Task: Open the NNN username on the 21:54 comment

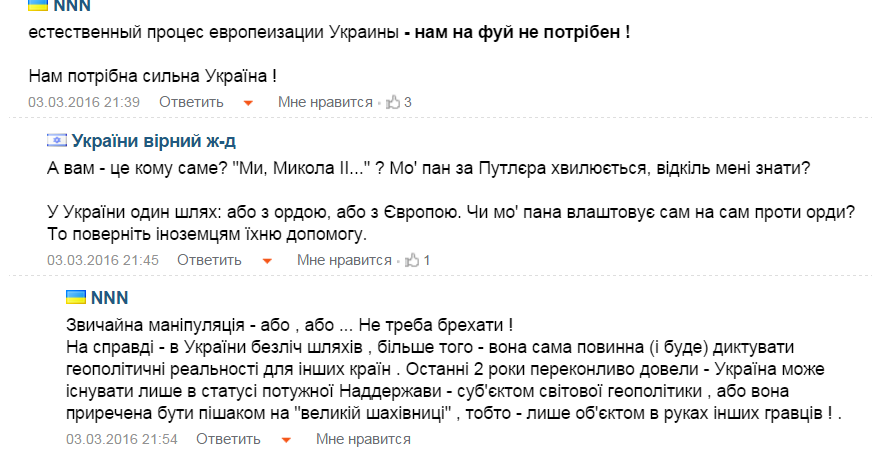Action: pos(109,297)
